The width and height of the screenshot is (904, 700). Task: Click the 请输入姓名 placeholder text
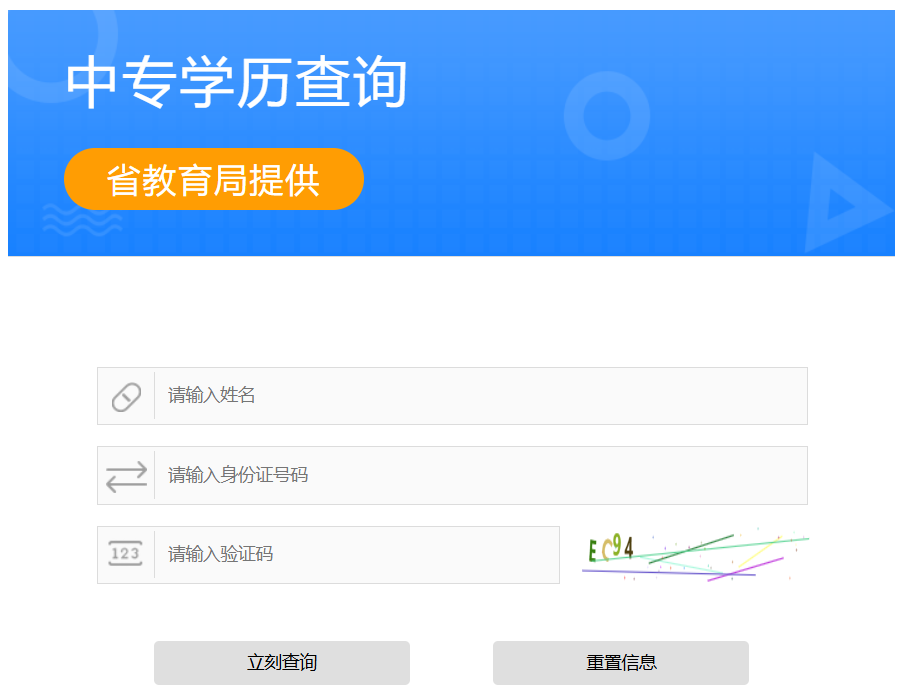coord(212,396)
